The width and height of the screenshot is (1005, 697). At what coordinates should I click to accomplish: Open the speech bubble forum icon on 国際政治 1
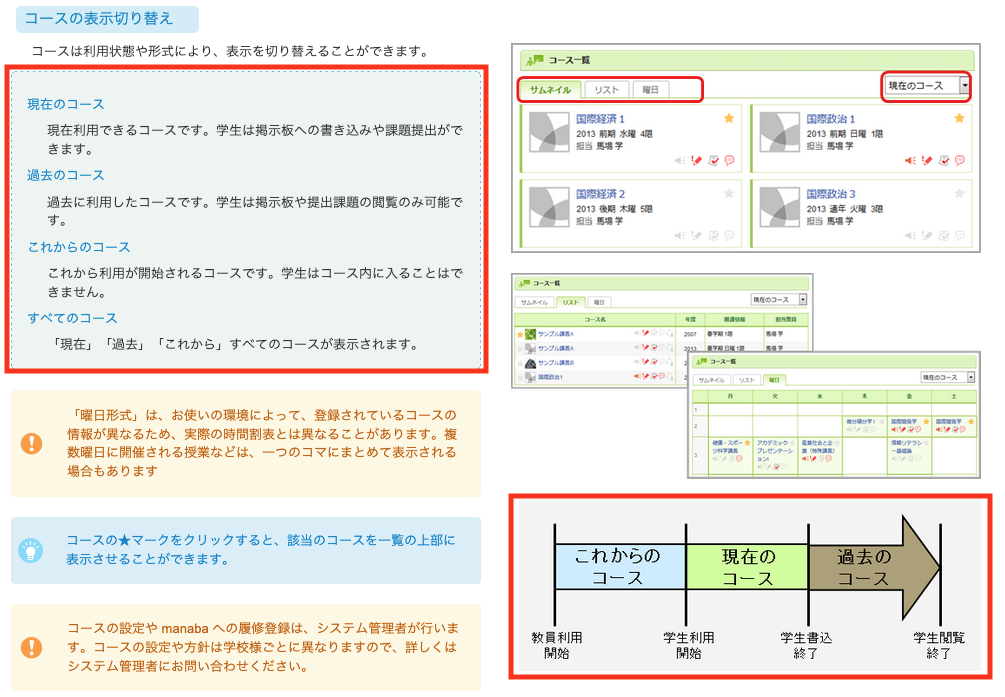click(959, 160)
